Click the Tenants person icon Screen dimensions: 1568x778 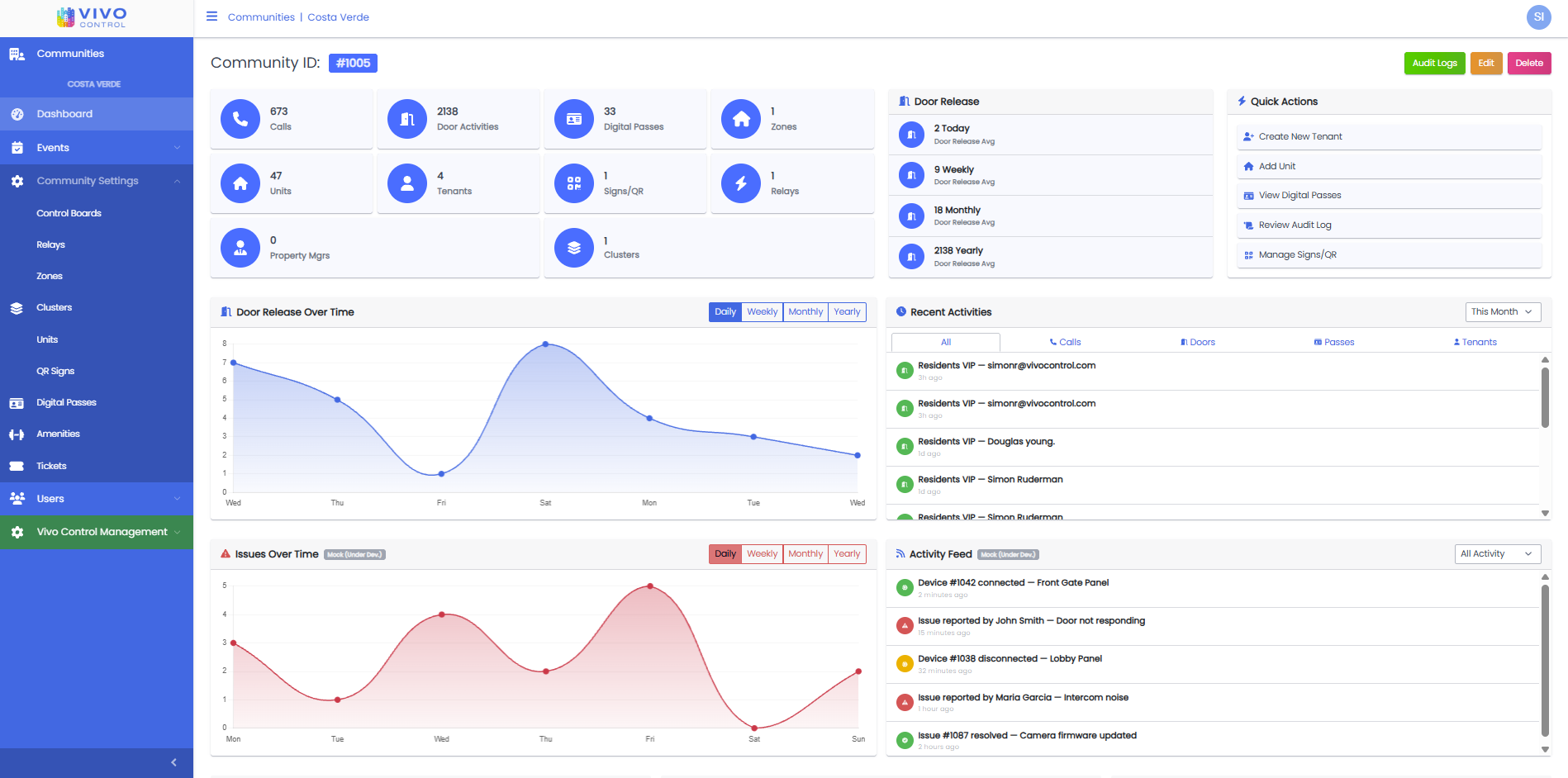pos(407,183)
